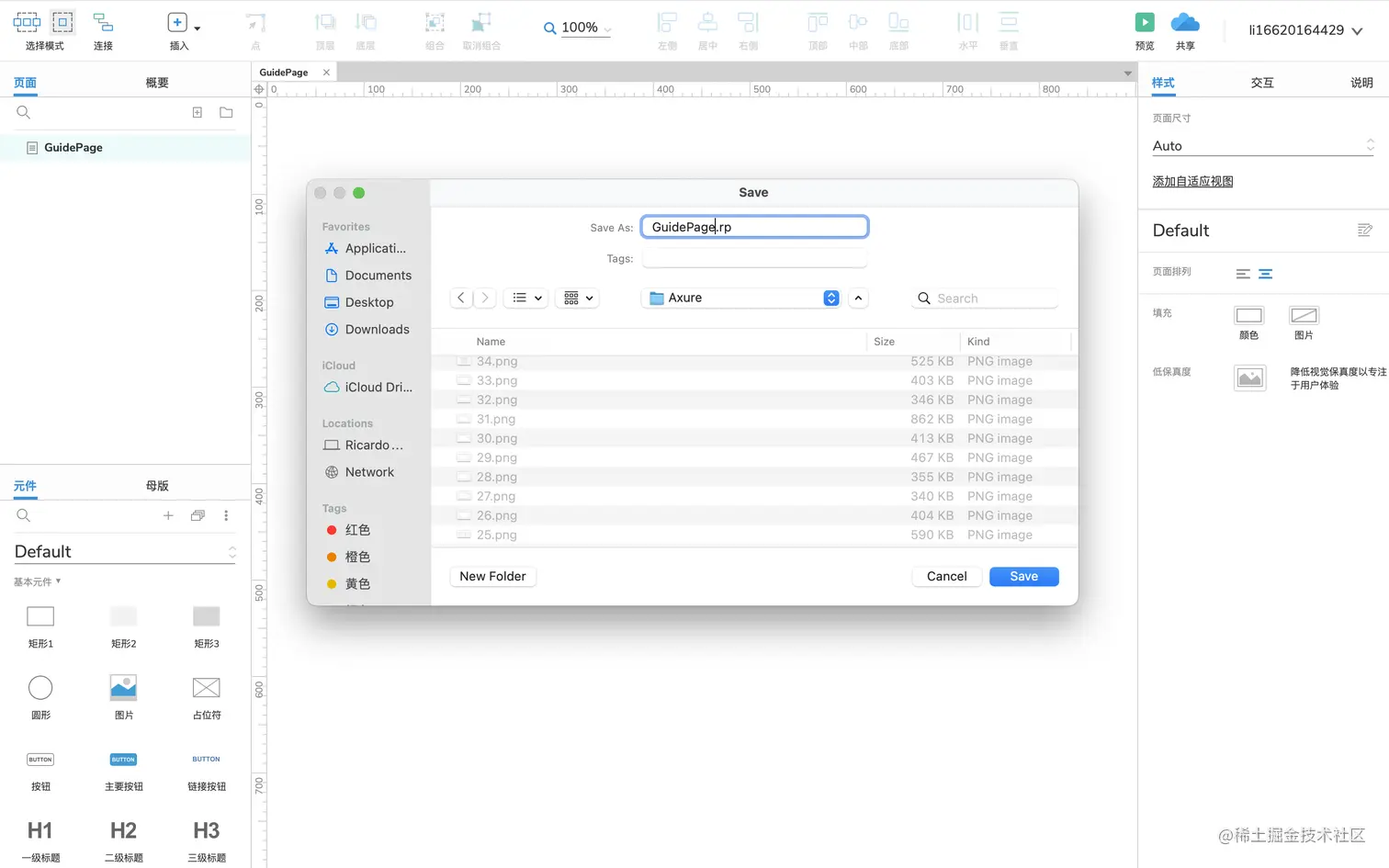Screen dimensions: 1389x868
Task: Select the 样式 style tab
Action: 1163,83
